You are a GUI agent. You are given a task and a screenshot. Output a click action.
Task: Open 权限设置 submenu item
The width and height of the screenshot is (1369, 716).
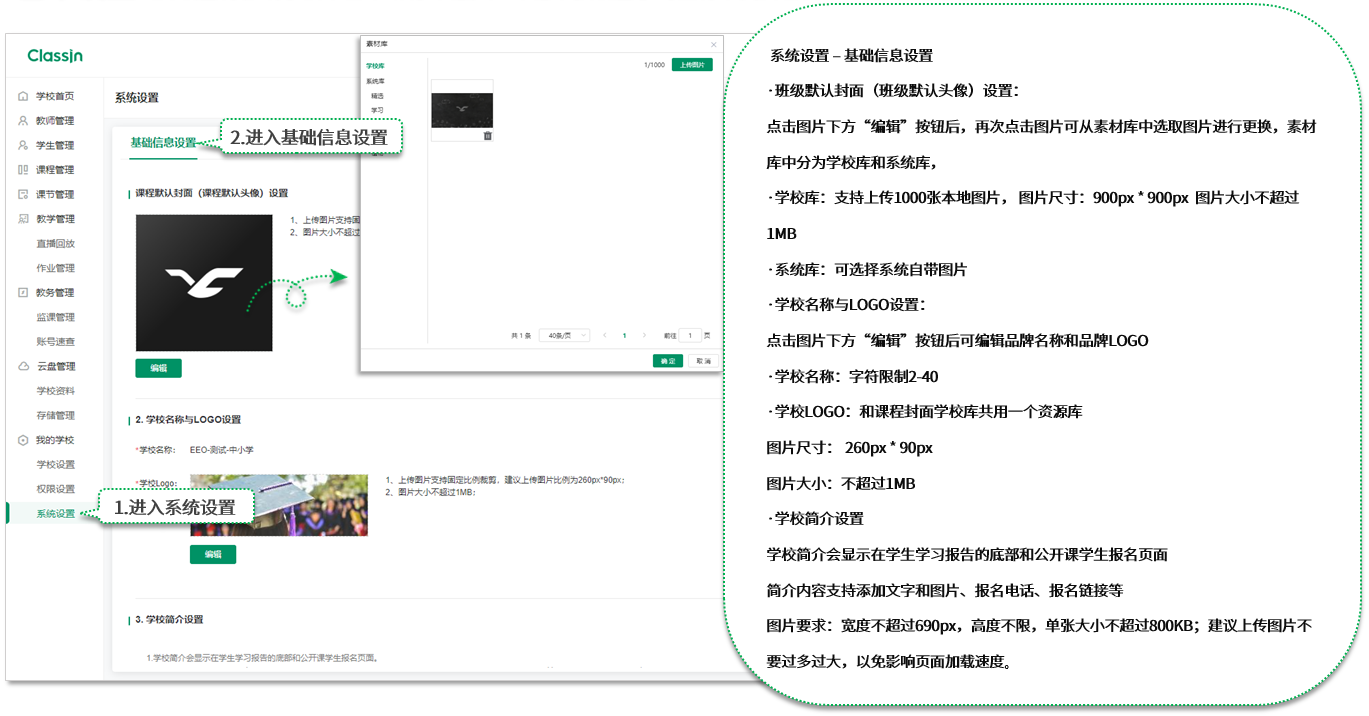56,489
